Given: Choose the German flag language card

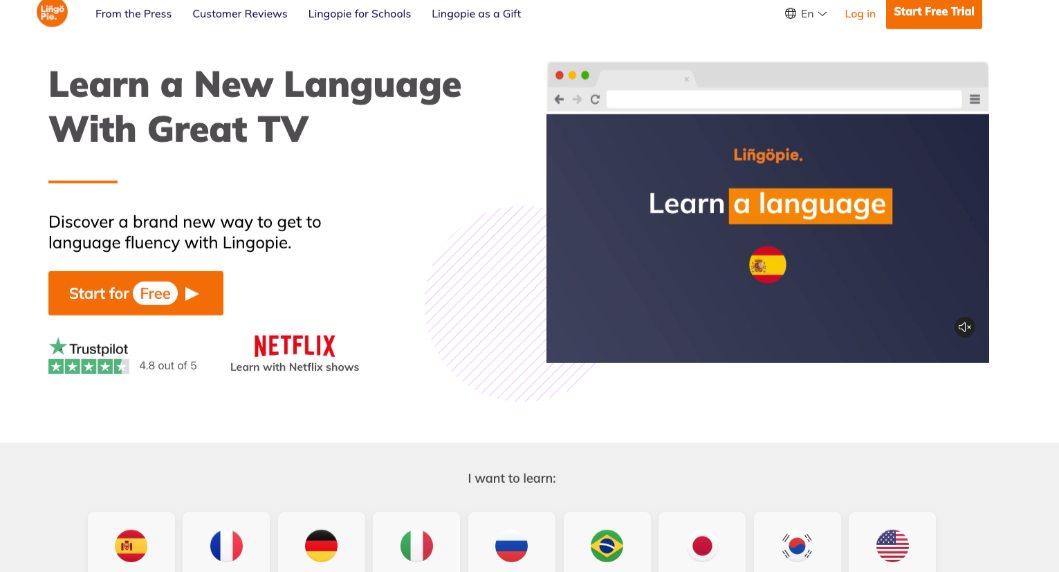Looking at the screenshot, I should coord(321,545).
